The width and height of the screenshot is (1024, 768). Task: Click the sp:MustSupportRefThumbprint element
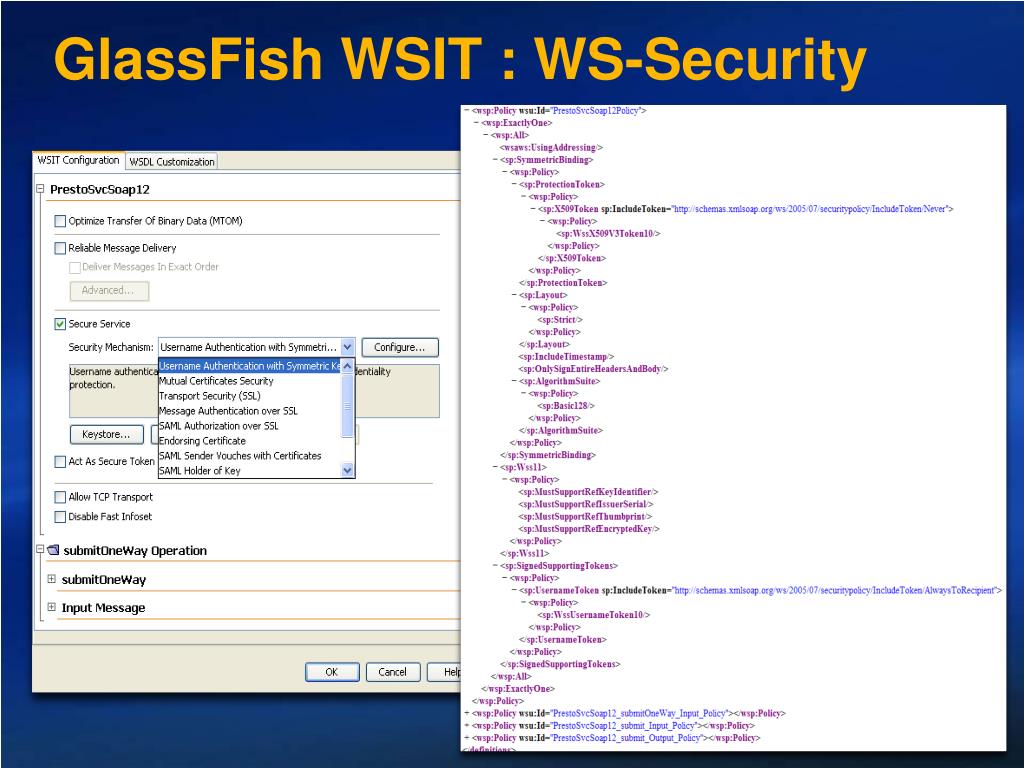pyautogui.click(x=586, y=517)
